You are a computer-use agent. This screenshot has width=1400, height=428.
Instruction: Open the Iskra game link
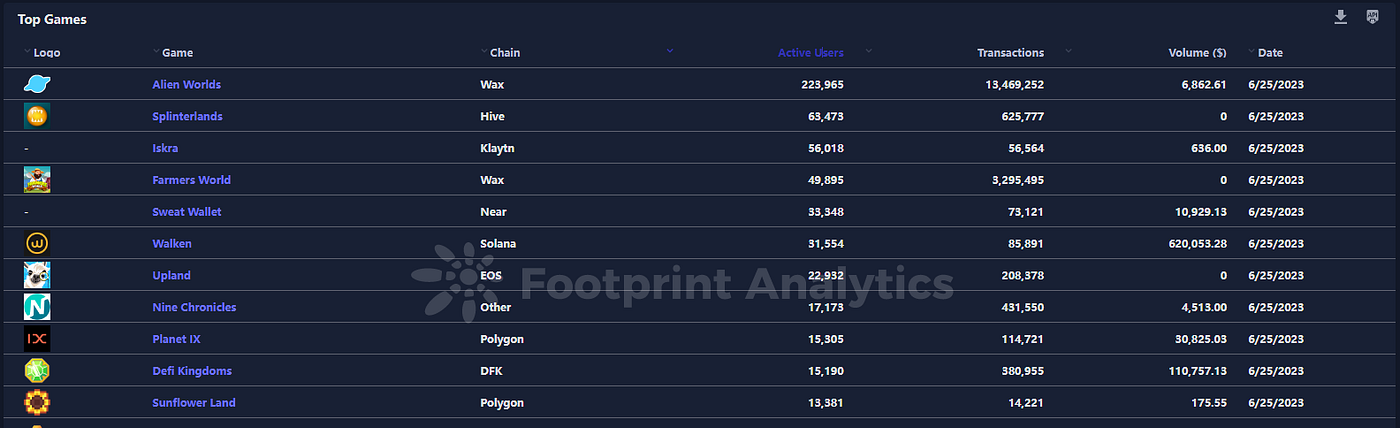click(x=165, y=148)
